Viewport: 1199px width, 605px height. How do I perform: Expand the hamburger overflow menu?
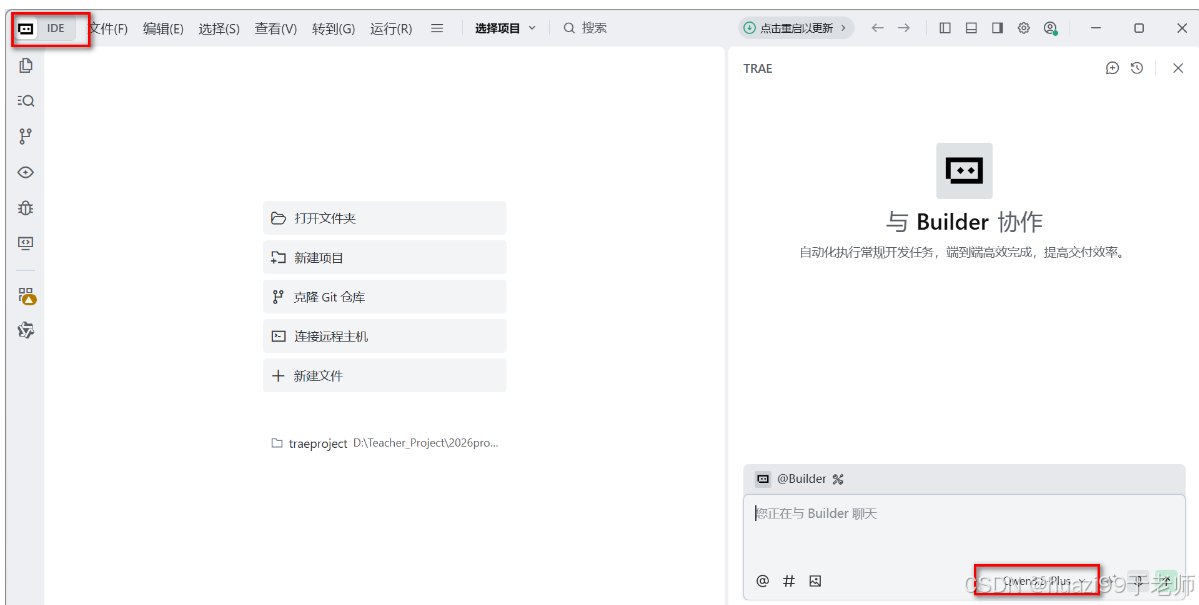(x=437, y=28)
